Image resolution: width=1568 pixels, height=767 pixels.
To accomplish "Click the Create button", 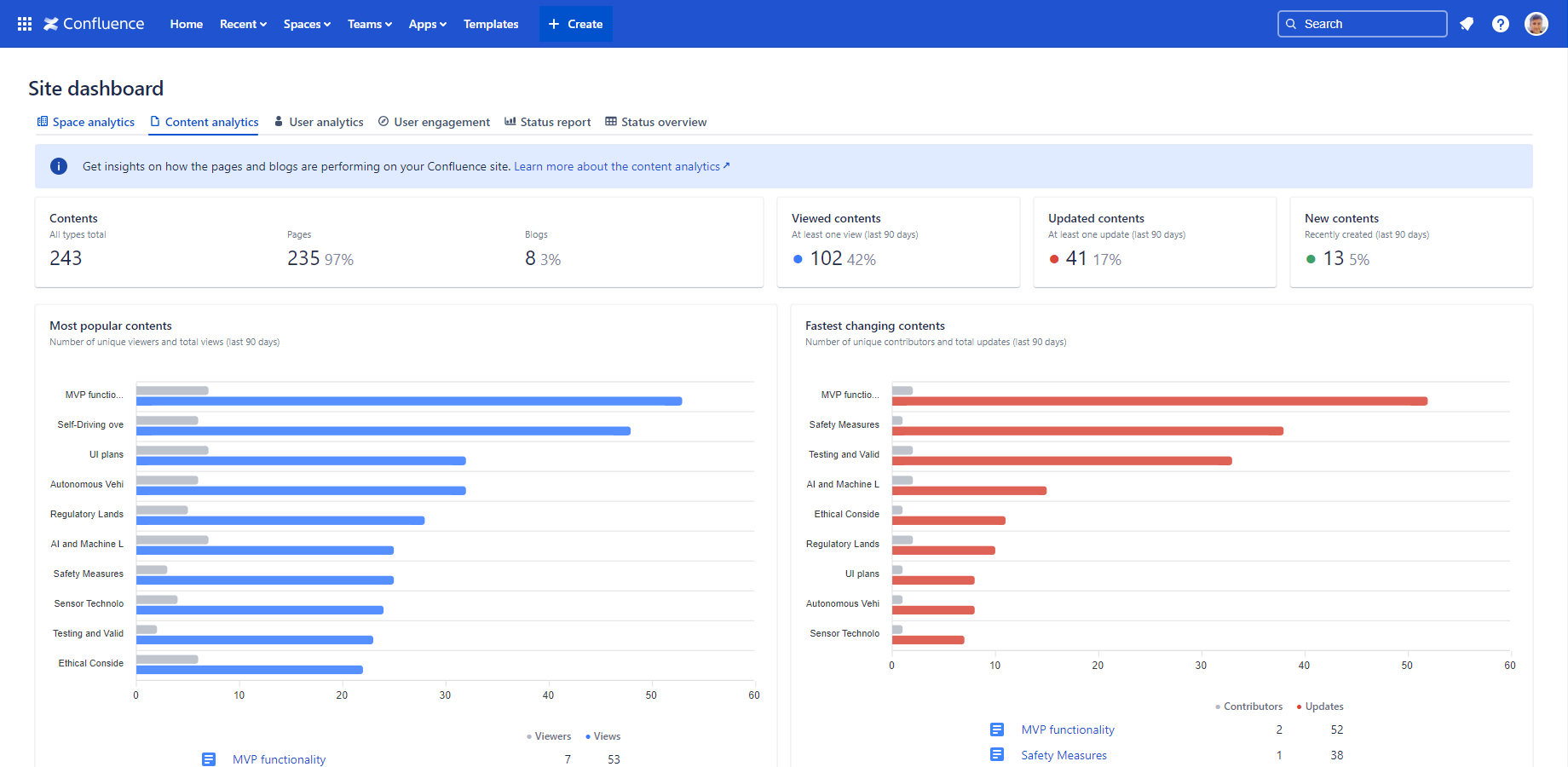I will [x=576, y=24].
